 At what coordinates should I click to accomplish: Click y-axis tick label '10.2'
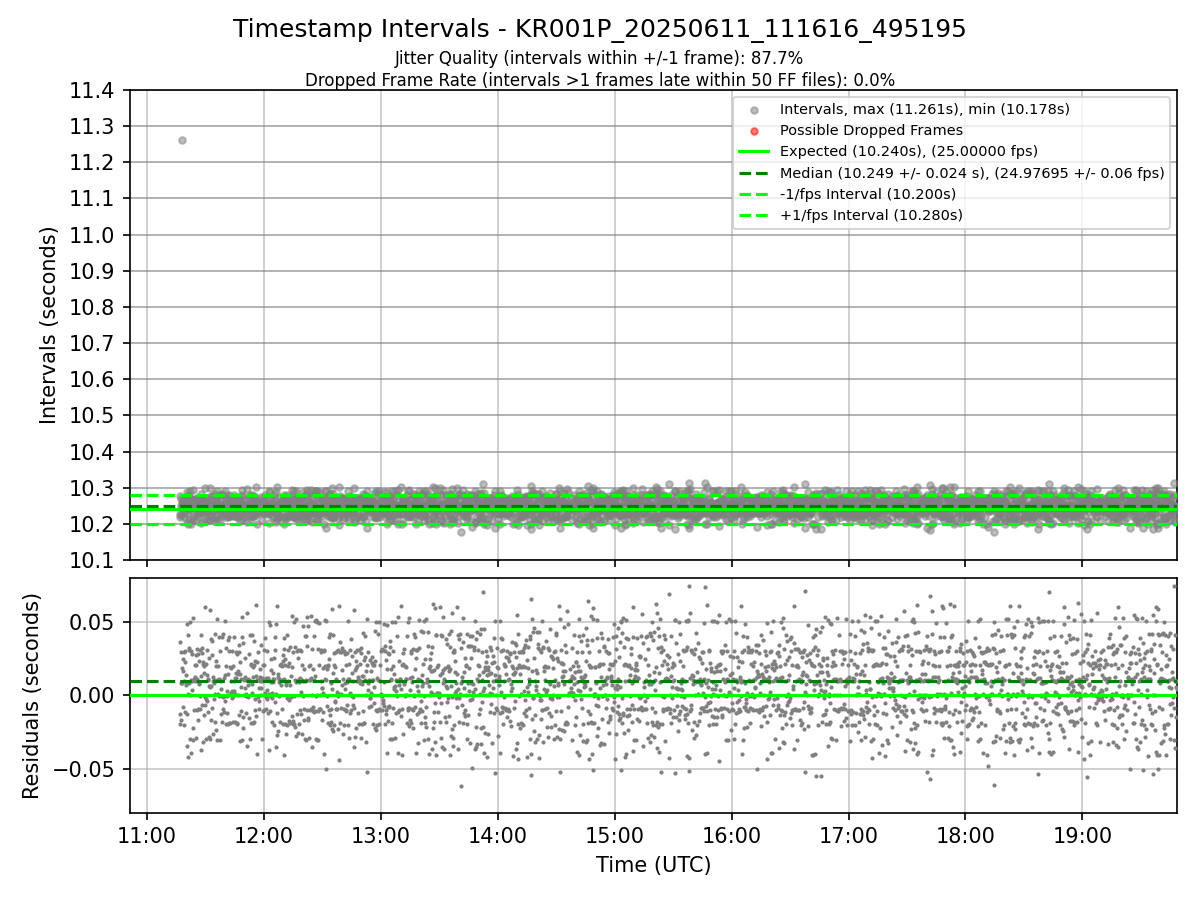click(x=94, y=525)
